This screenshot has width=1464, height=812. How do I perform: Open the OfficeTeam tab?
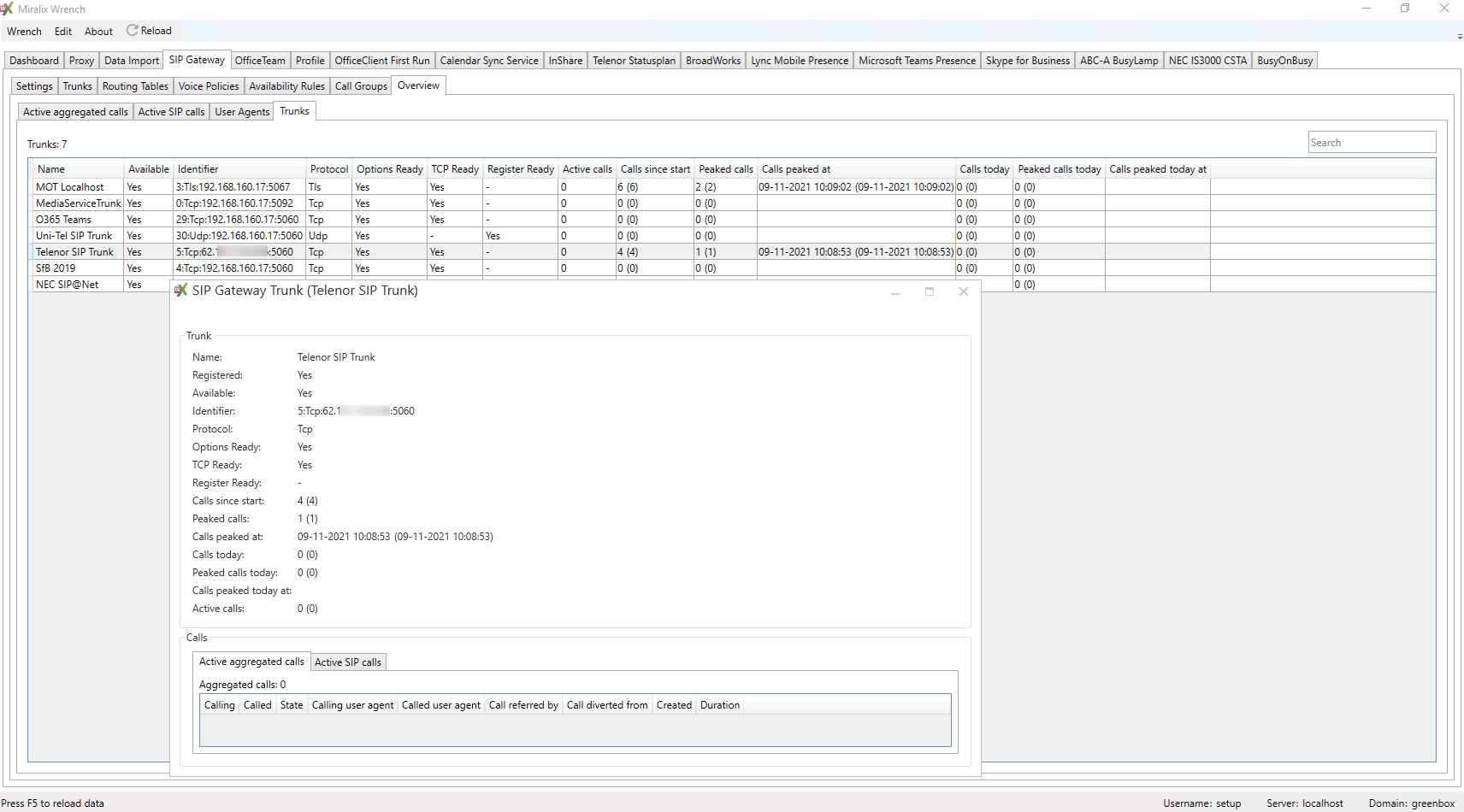260,61
